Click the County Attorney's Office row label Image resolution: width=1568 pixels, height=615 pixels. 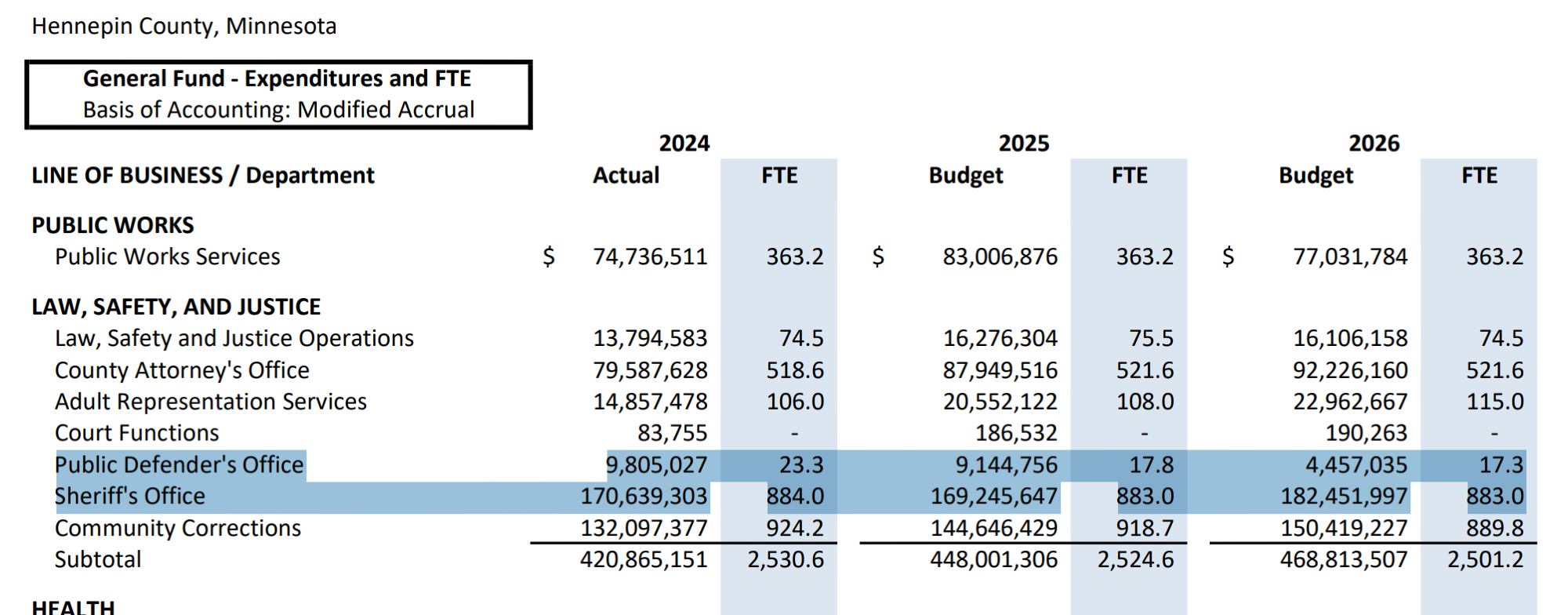point(182,370)
